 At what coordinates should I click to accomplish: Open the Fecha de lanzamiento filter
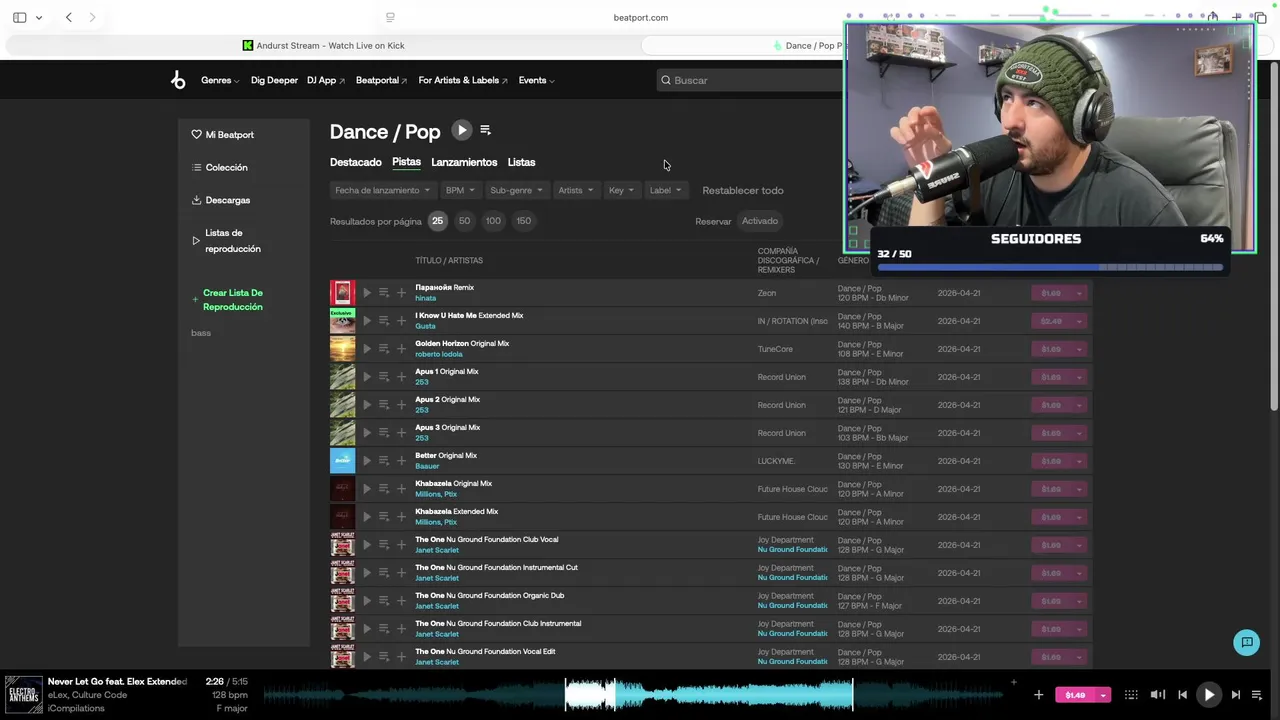coord(382,190)
